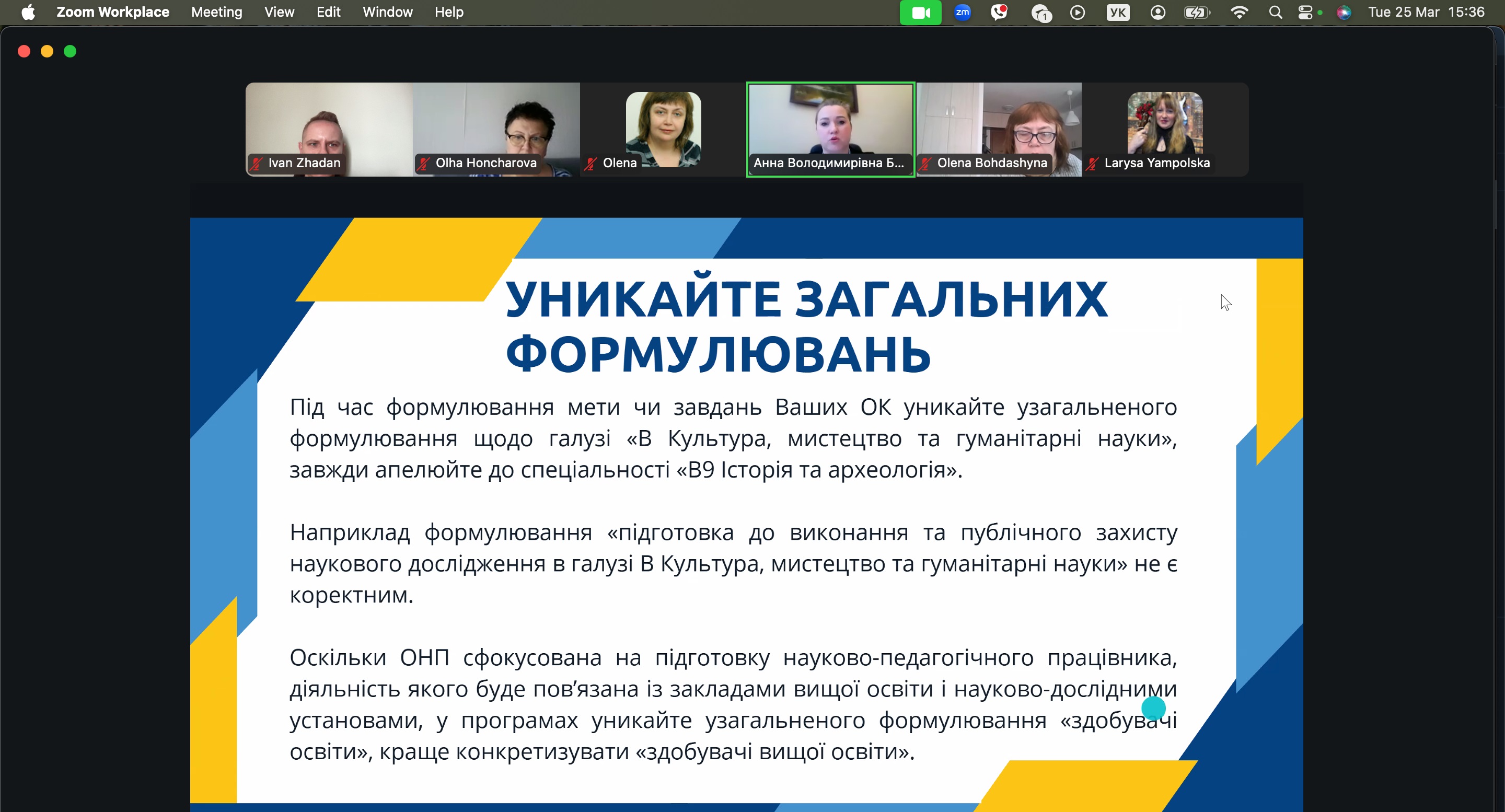Open Spotlight search
This screenshot has height=812, width=1505.
tap(1276, 12)
